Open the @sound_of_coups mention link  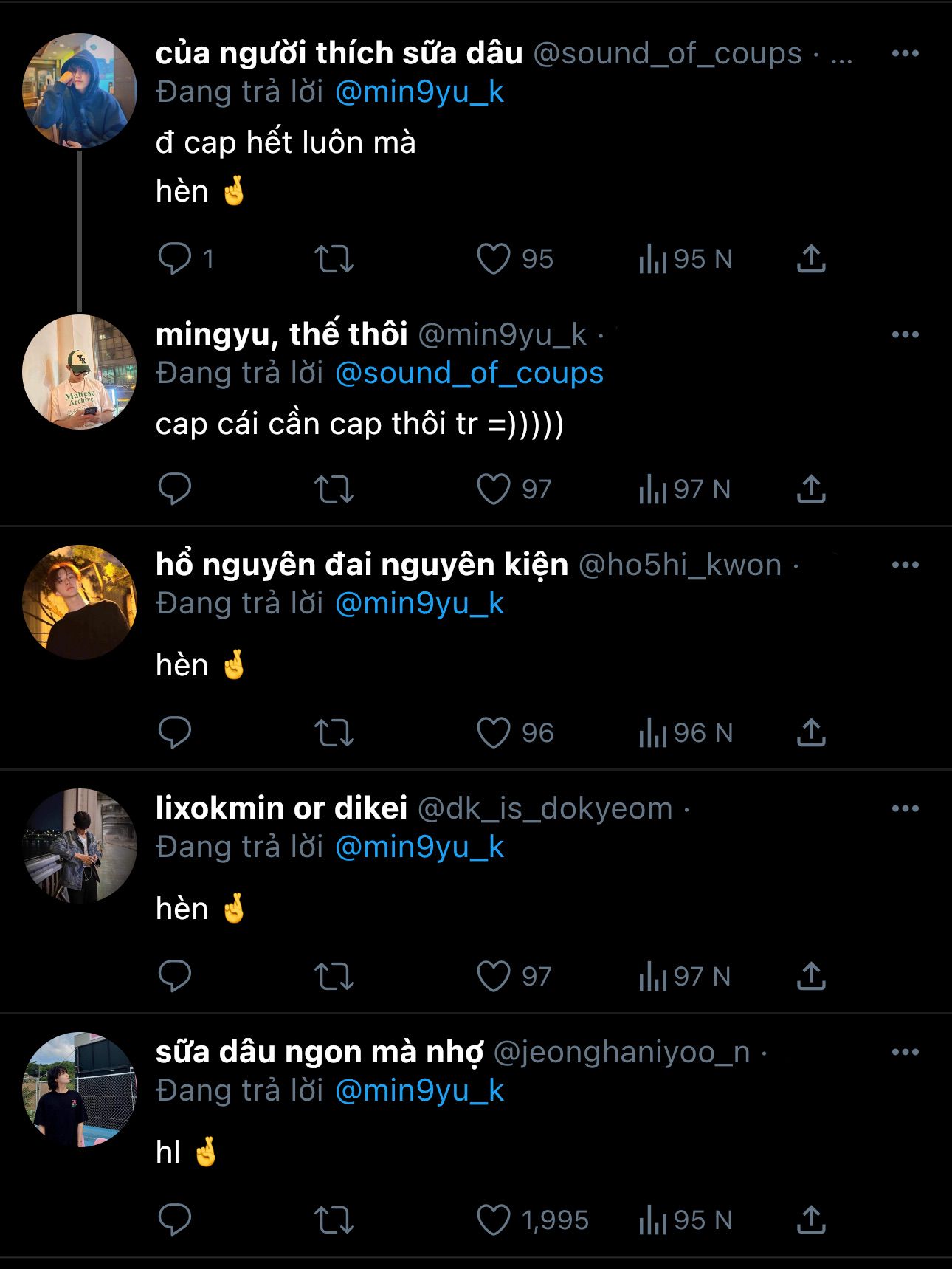click(469, 374)
